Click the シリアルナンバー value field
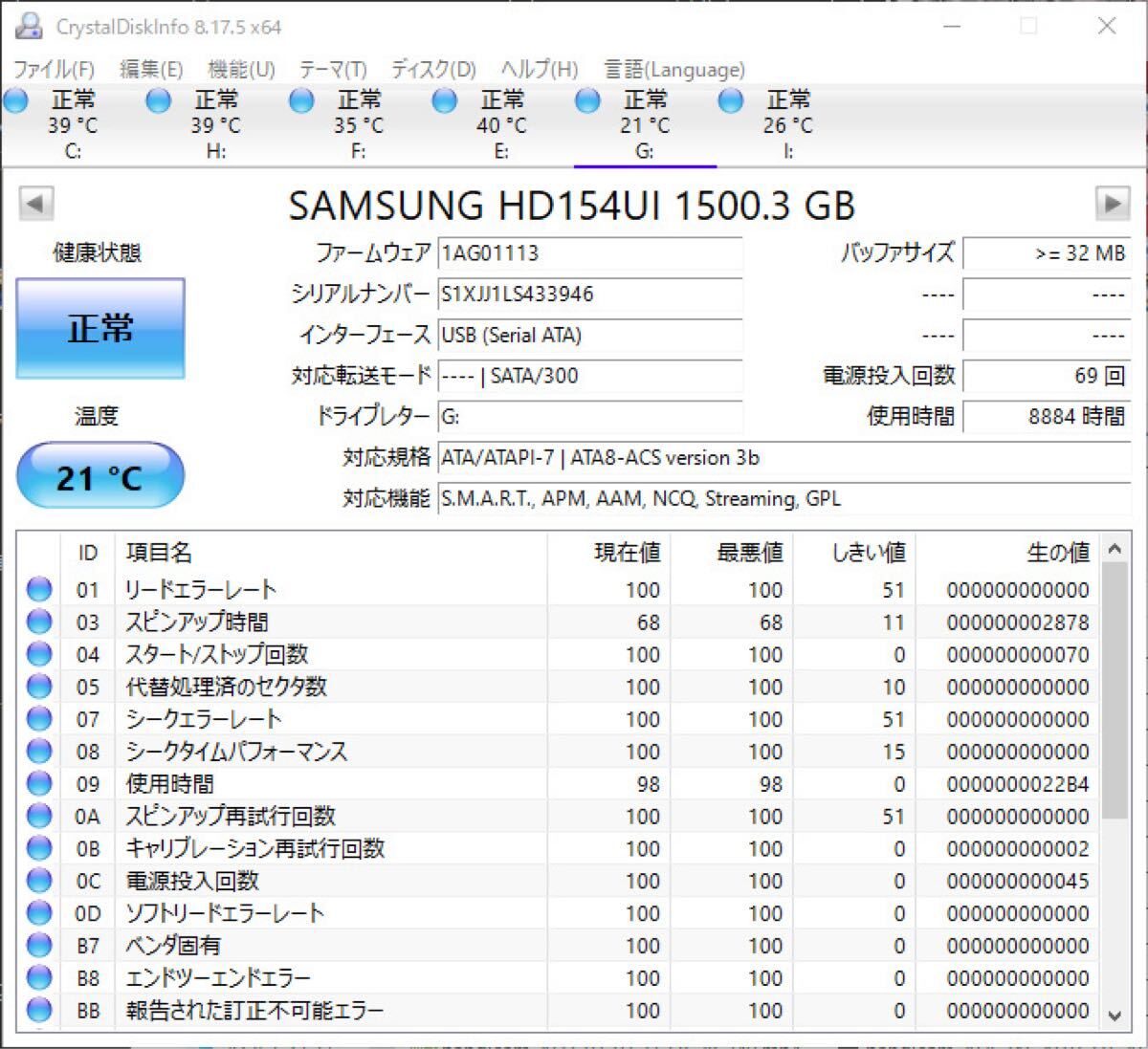The height and width of the screenshot is (1049, 1148). coord(589,295)
